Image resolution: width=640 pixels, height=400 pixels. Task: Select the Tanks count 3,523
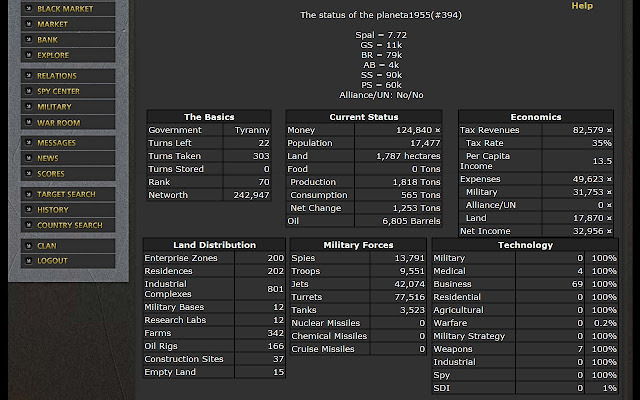(412, 310)
